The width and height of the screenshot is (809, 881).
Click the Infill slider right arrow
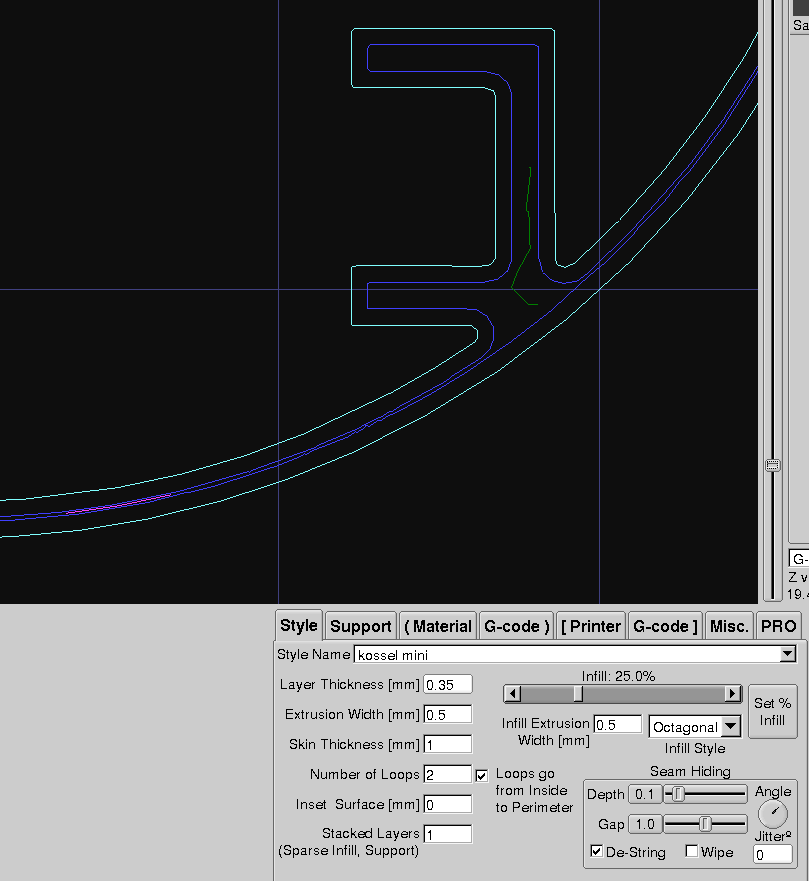point(732,694)
